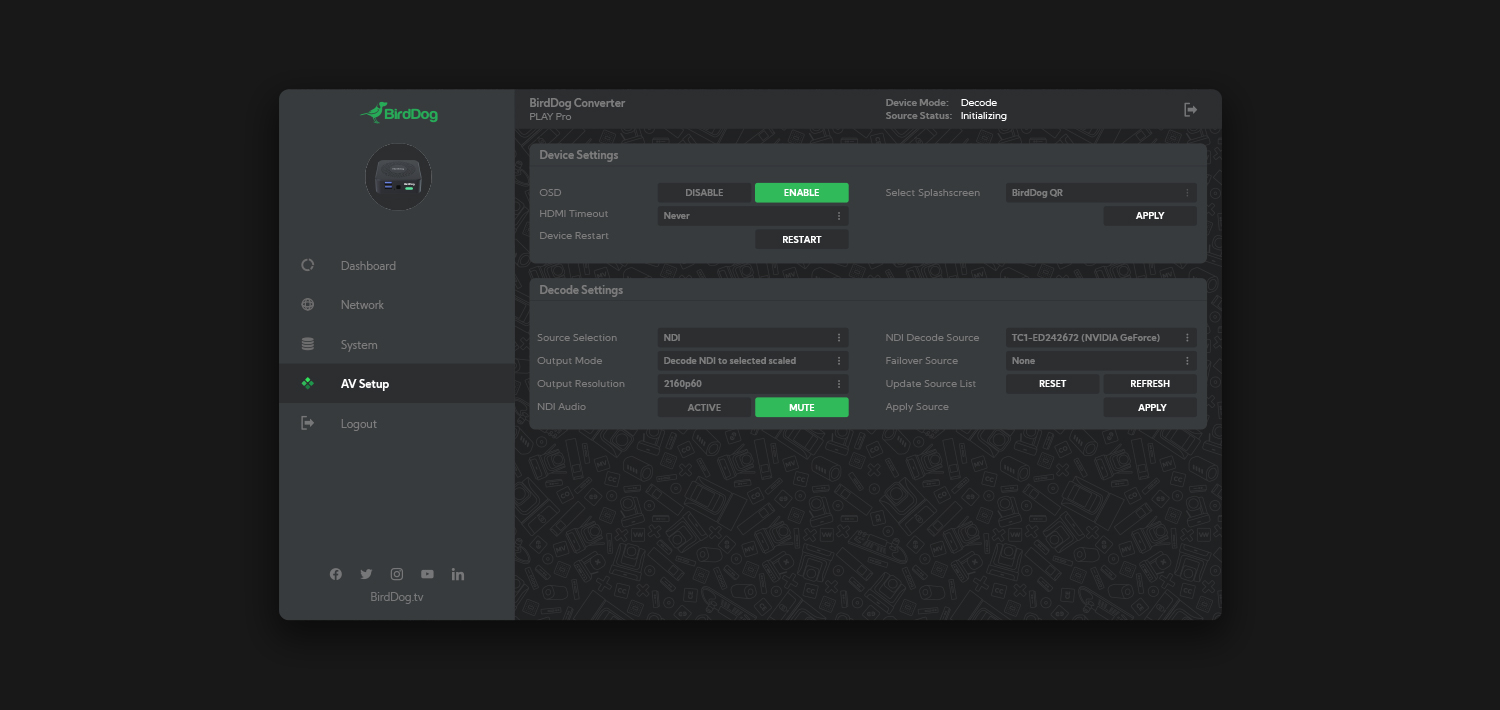Click the BirdDog logo in sidebar
Screen dimensions: 1500x710
point(398,113)
